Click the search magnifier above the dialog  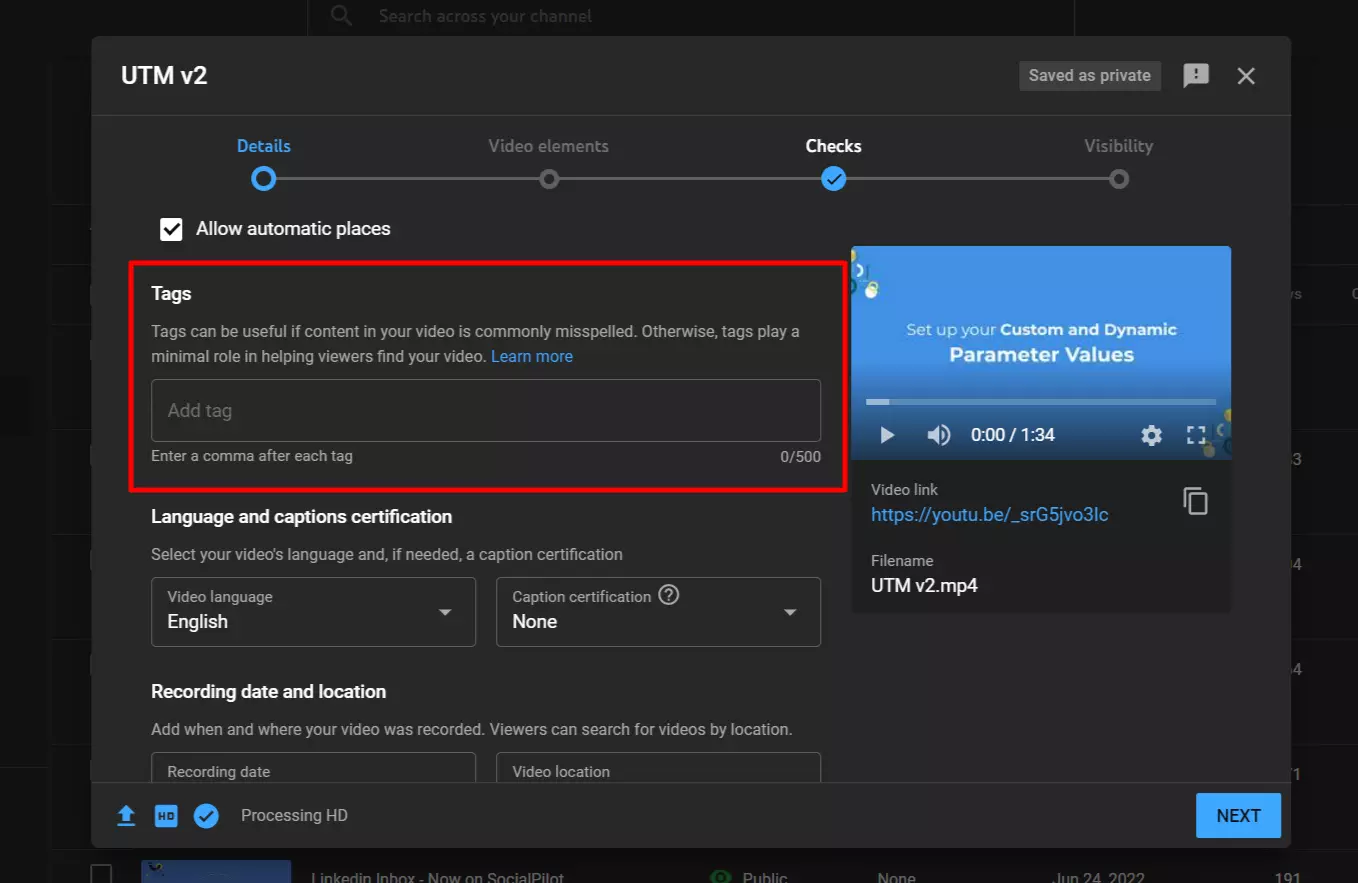(x=340, y=15)
